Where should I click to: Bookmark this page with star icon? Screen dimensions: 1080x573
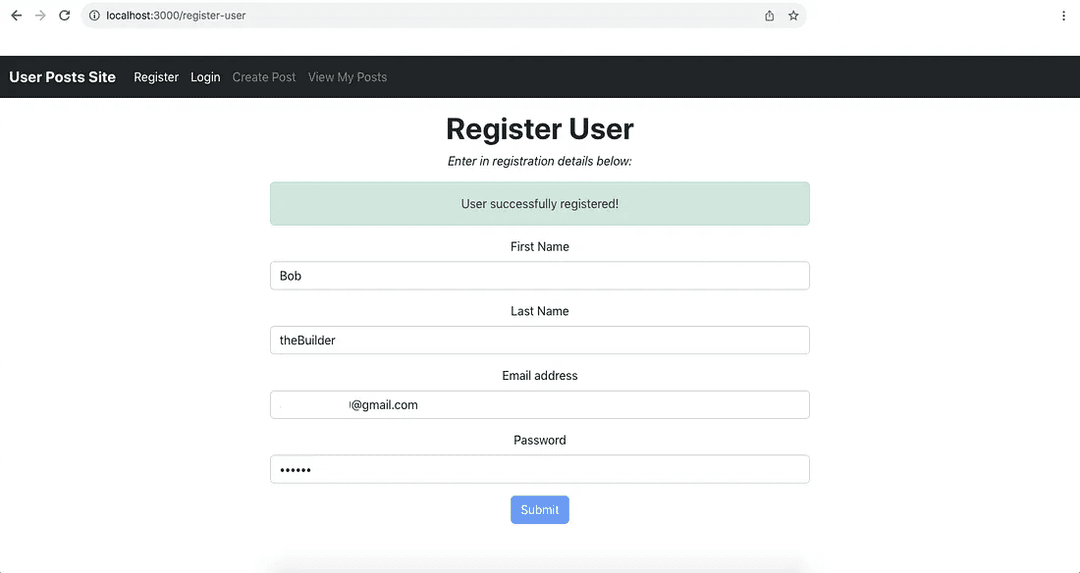point(793,15)
